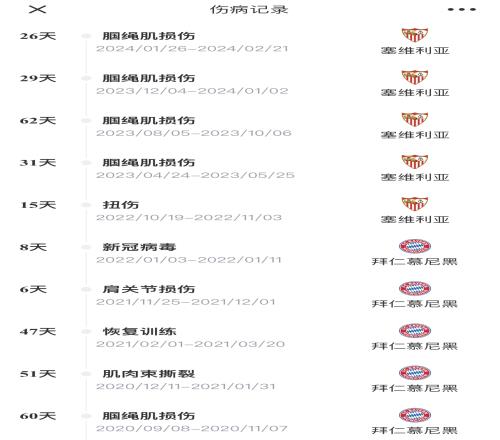Click Bayern crest beside 肩关节损伤 entry
The image size is (500, 440).
tap(415, 289)
